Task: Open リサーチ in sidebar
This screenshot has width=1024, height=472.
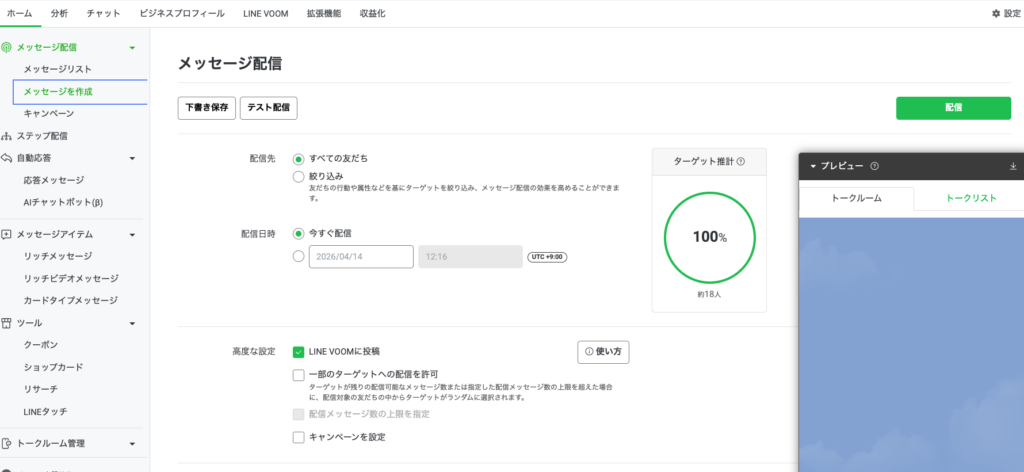Action: [40, 389]
